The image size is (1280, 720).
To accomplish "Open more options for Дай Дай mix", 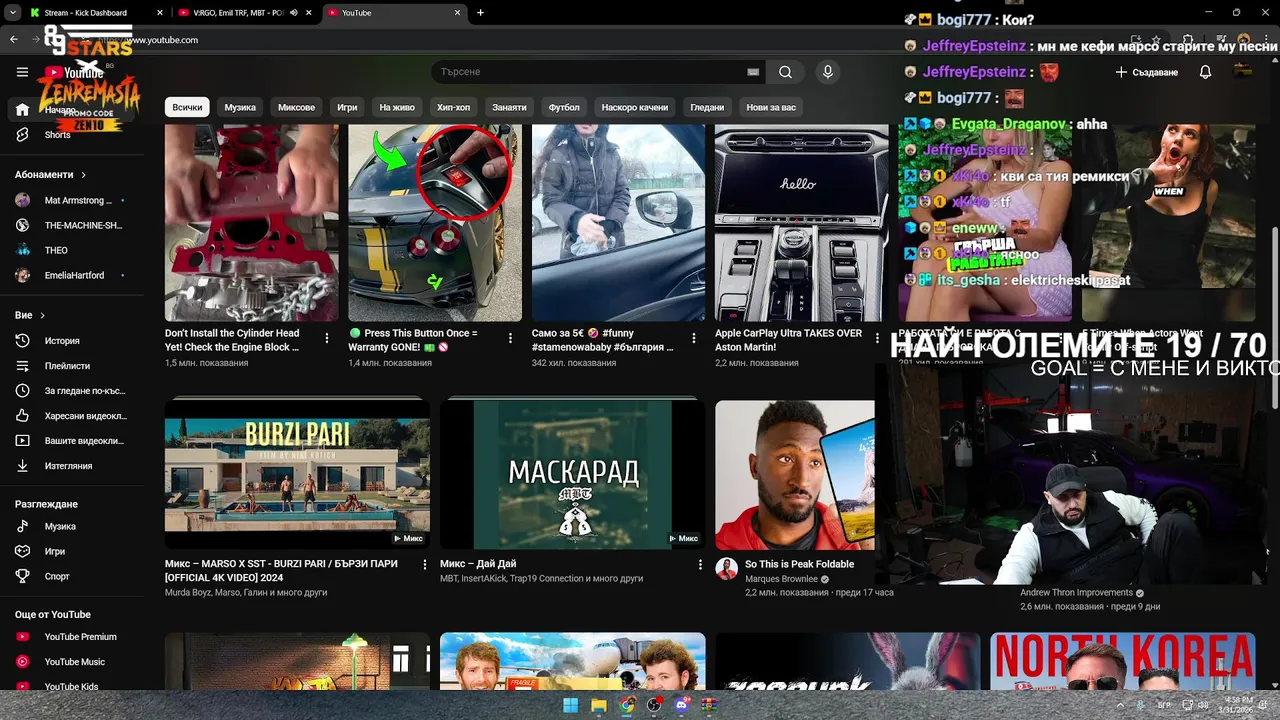I will click(x=700, y=565).
